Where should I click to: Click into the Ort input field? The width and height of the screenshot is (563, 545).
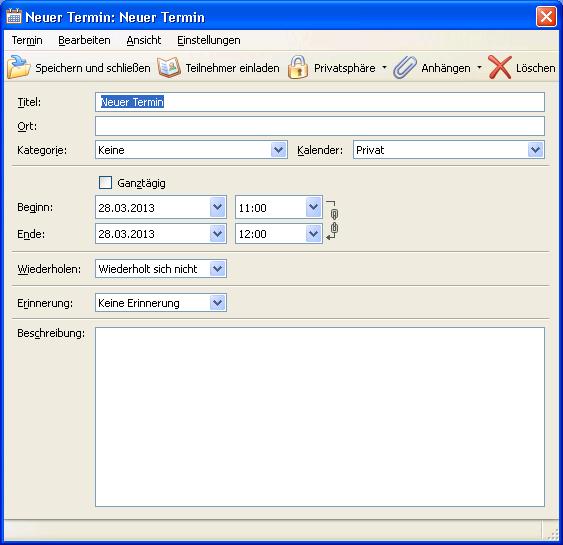pyautogui.click(x=320, y=126)
